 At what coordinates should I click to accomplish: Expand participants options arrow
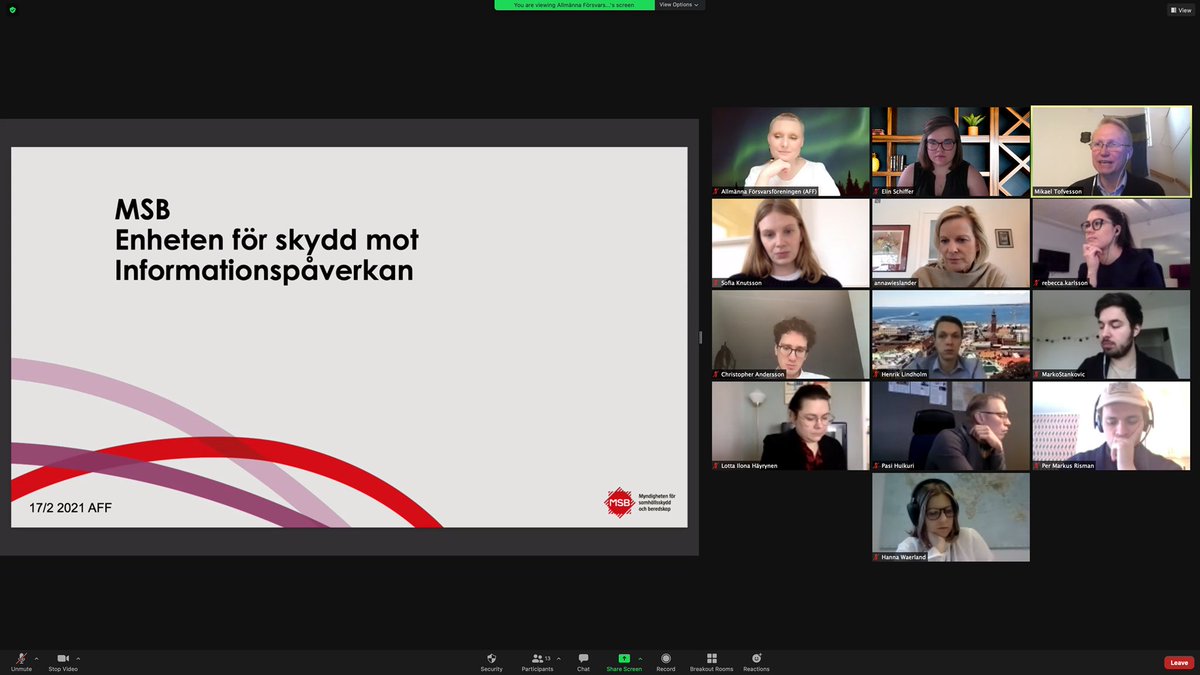[x=559, y=659]
